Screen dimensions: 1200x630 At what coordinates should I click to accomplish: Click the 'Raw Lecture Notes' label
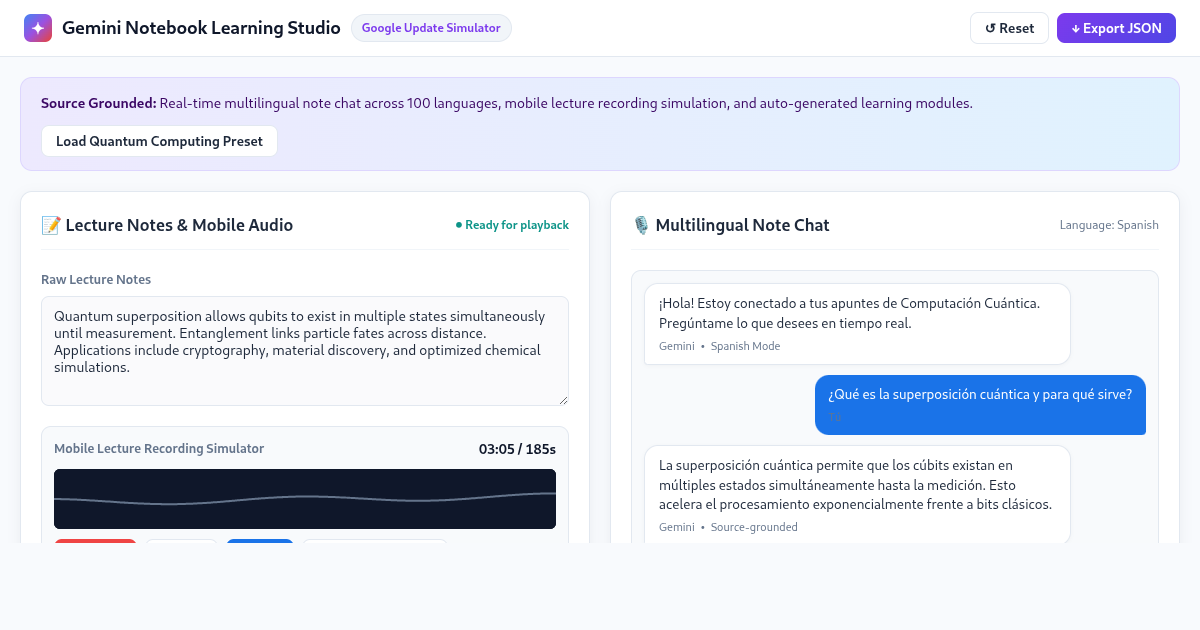96,279
